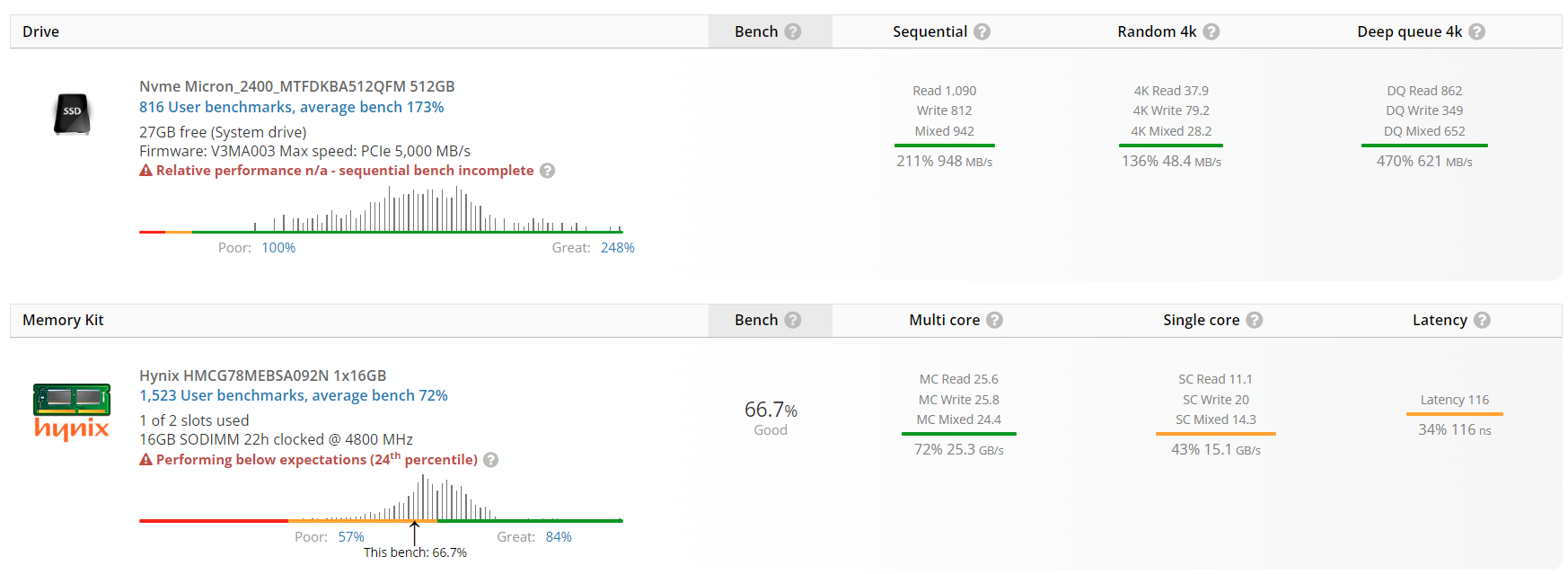
Task: Click the Hynix memory kit logo
Action: pos(72,412)
